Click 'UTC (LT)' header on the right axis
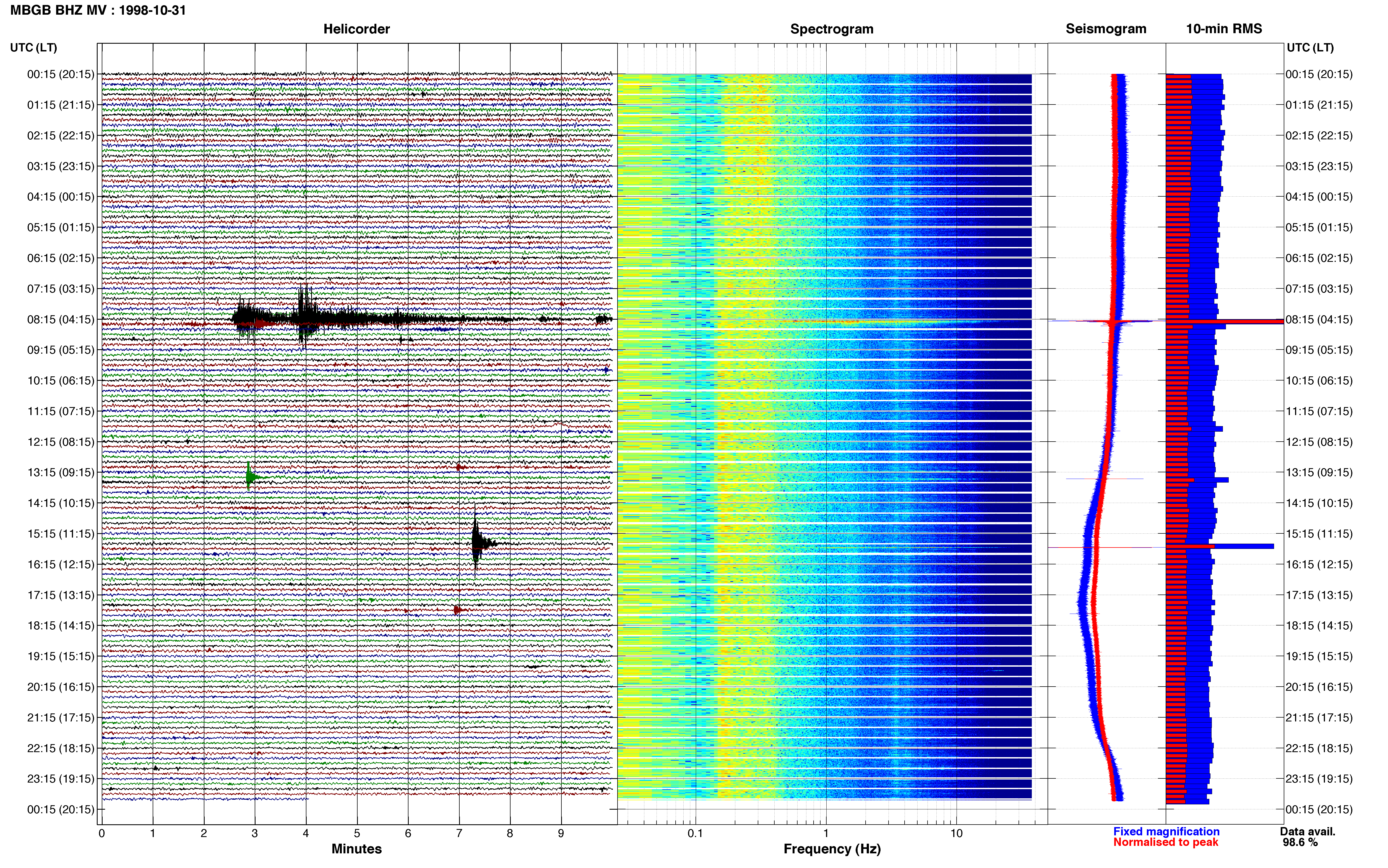The image size is (1388, 868). click(x=1310, y=48)
